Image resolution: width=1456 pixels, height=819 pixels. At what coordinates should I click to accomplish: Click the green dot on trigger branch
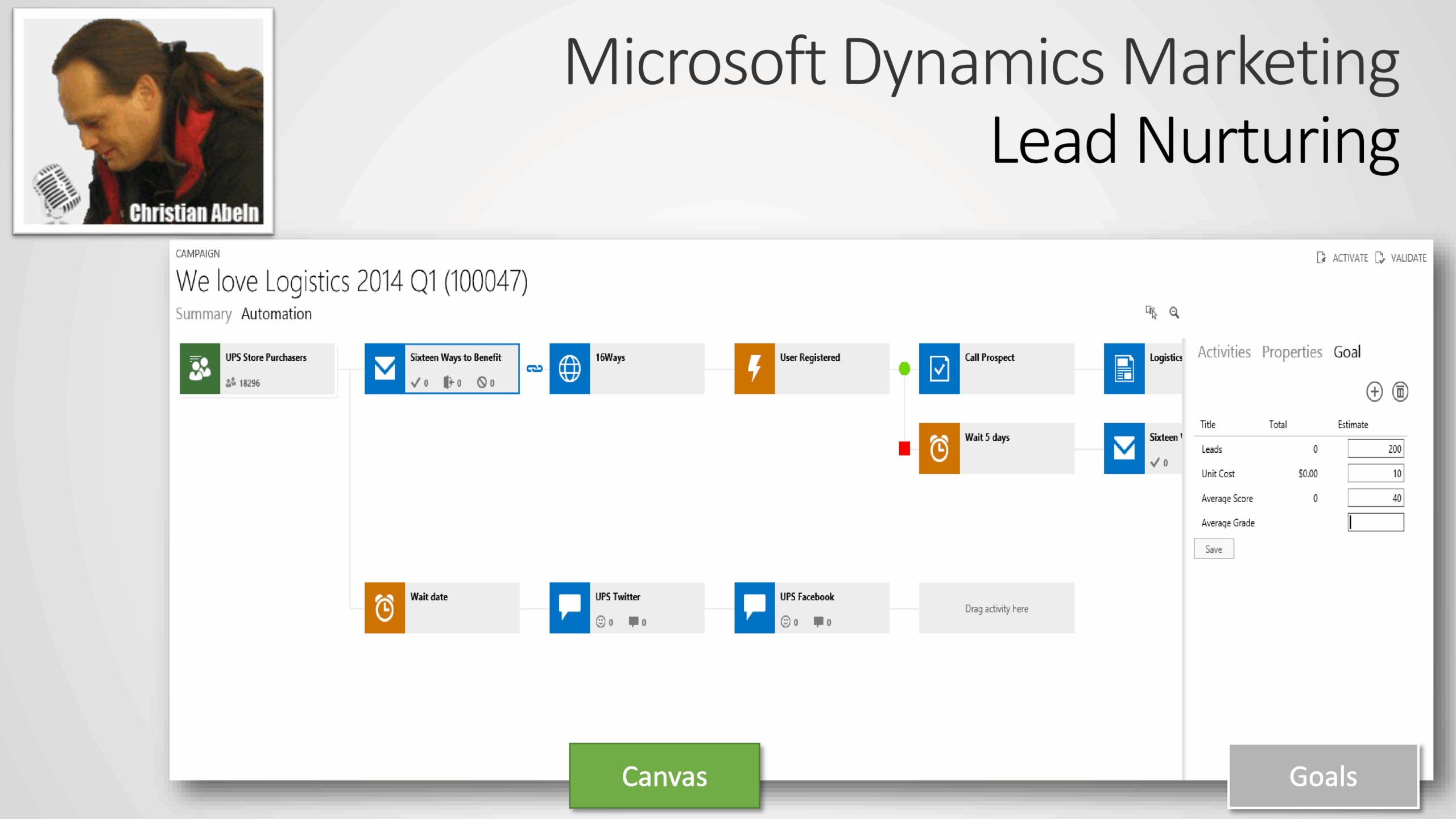[x=904, y=369]
